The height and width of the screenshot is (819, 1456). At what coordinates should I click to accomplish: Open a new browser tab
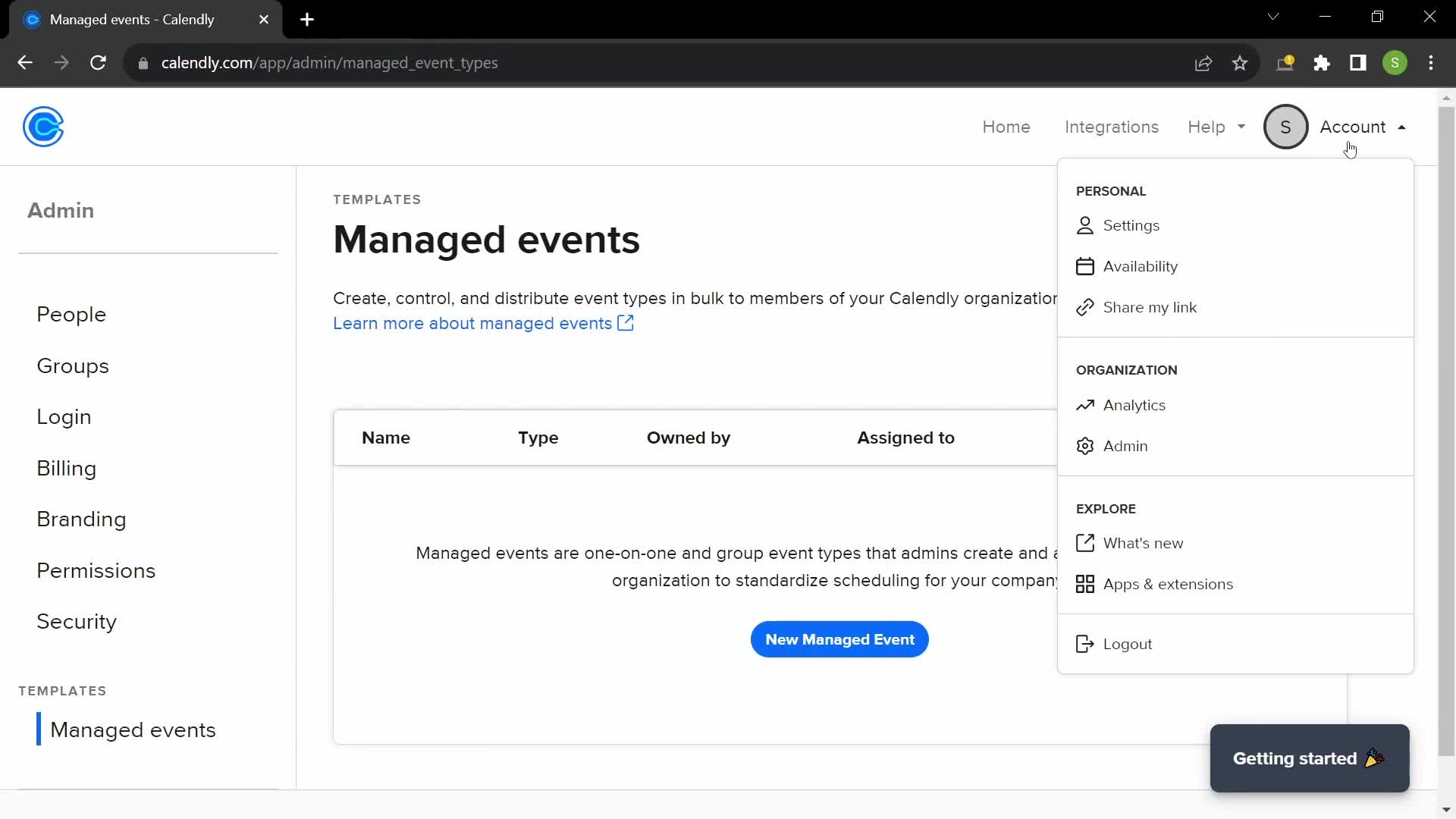point(307,20)
